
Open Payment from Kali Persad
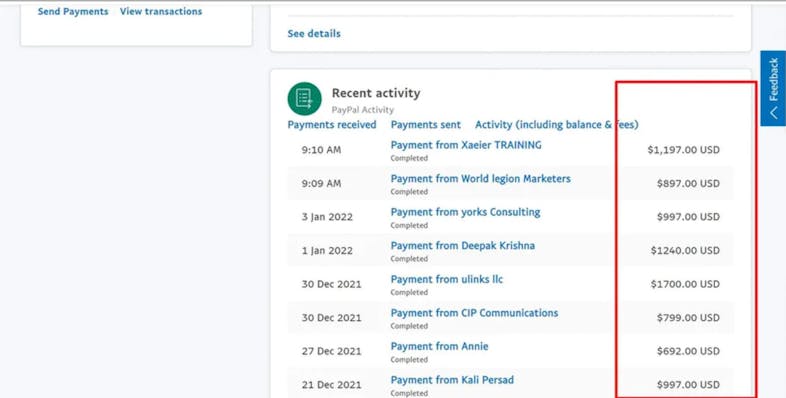452,380
